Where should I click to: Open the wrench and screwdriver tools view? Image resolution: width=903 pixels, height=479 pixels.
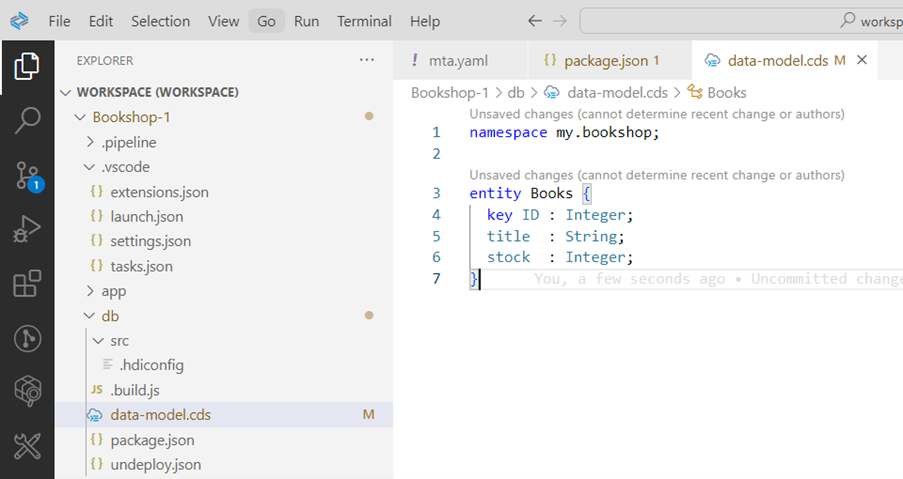pos(27,446)
